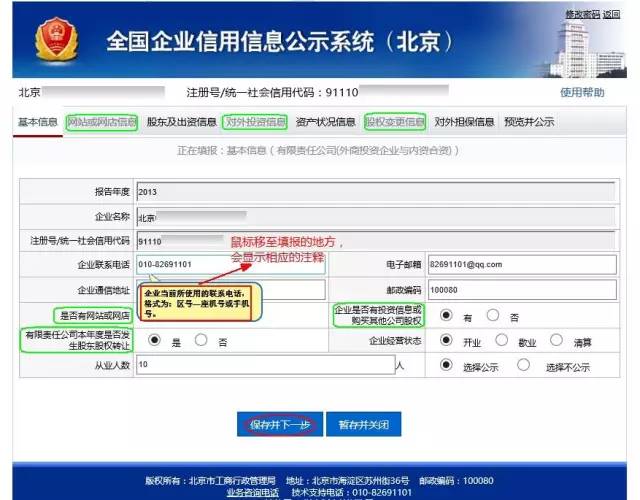This screenshot has height=500, width=640.
Task: Click the national emblem logo in header
Action: click(x=54, y=41)
